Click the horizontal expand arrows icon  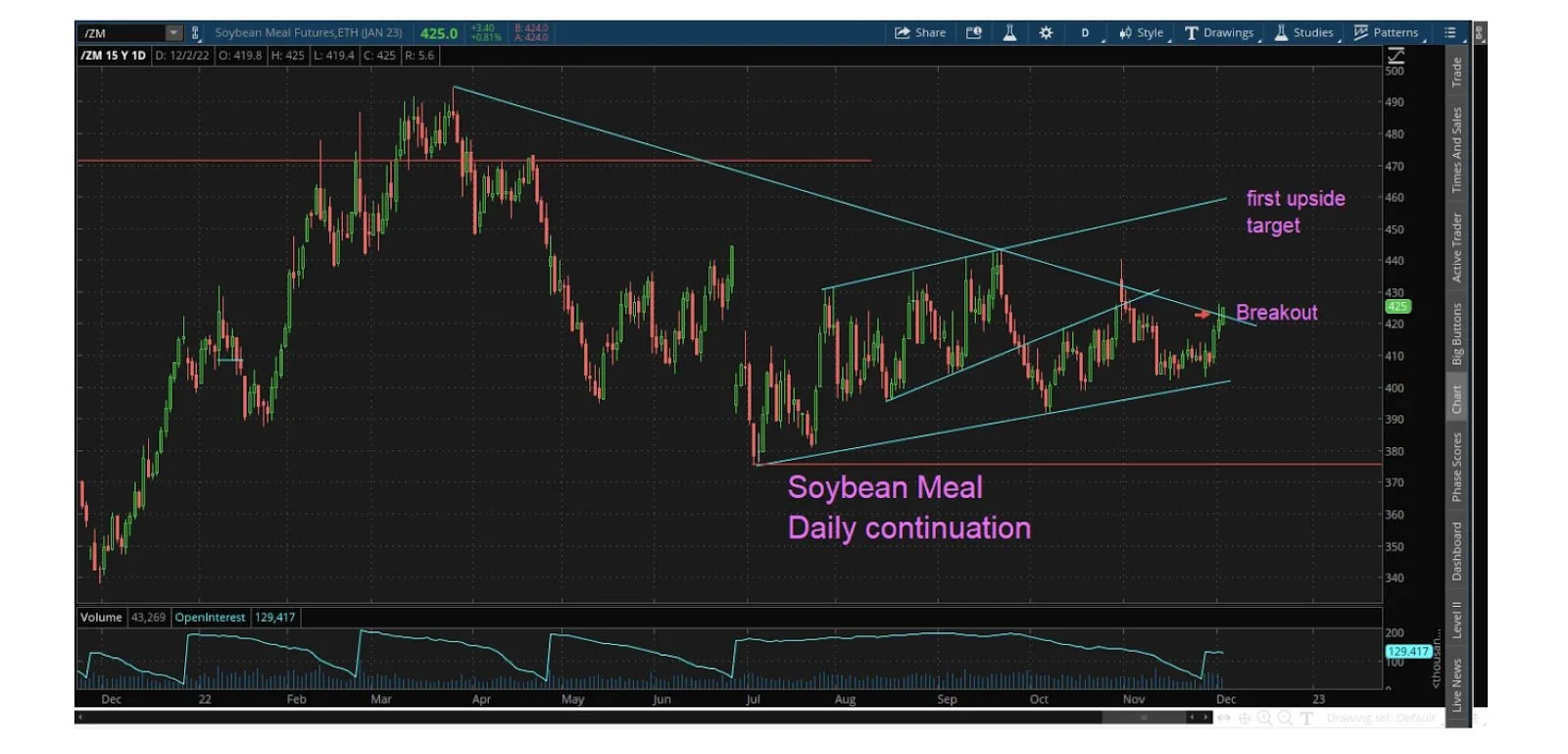point(1224,718)
